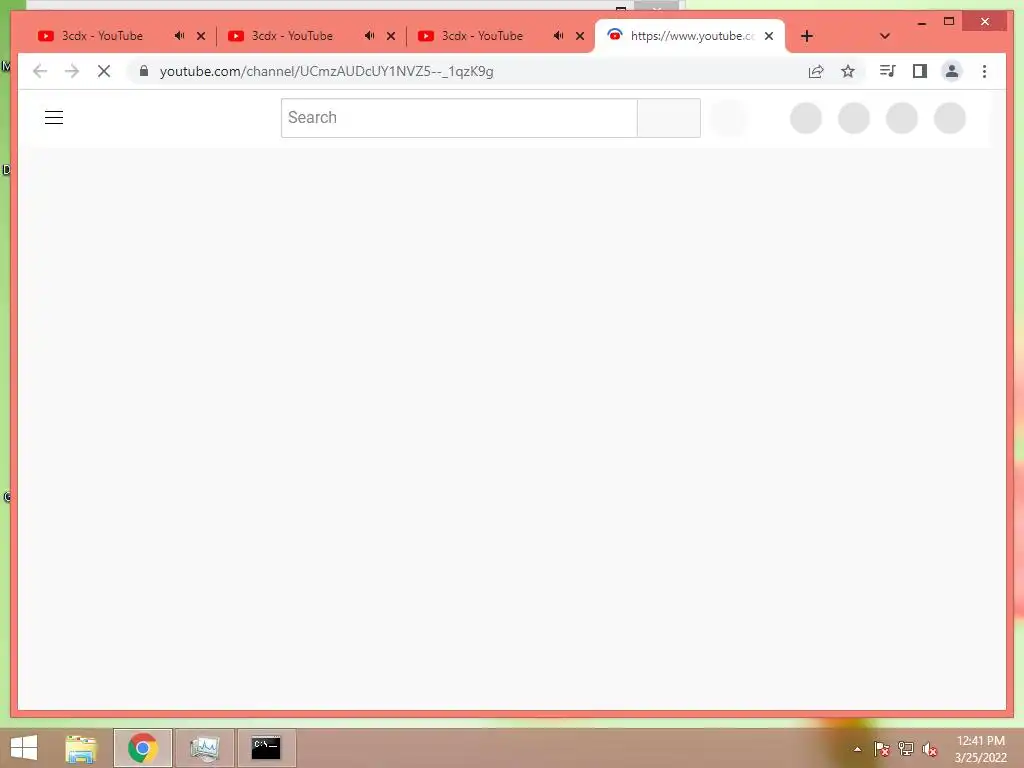Show hidden system tray icons

point(857,749)
